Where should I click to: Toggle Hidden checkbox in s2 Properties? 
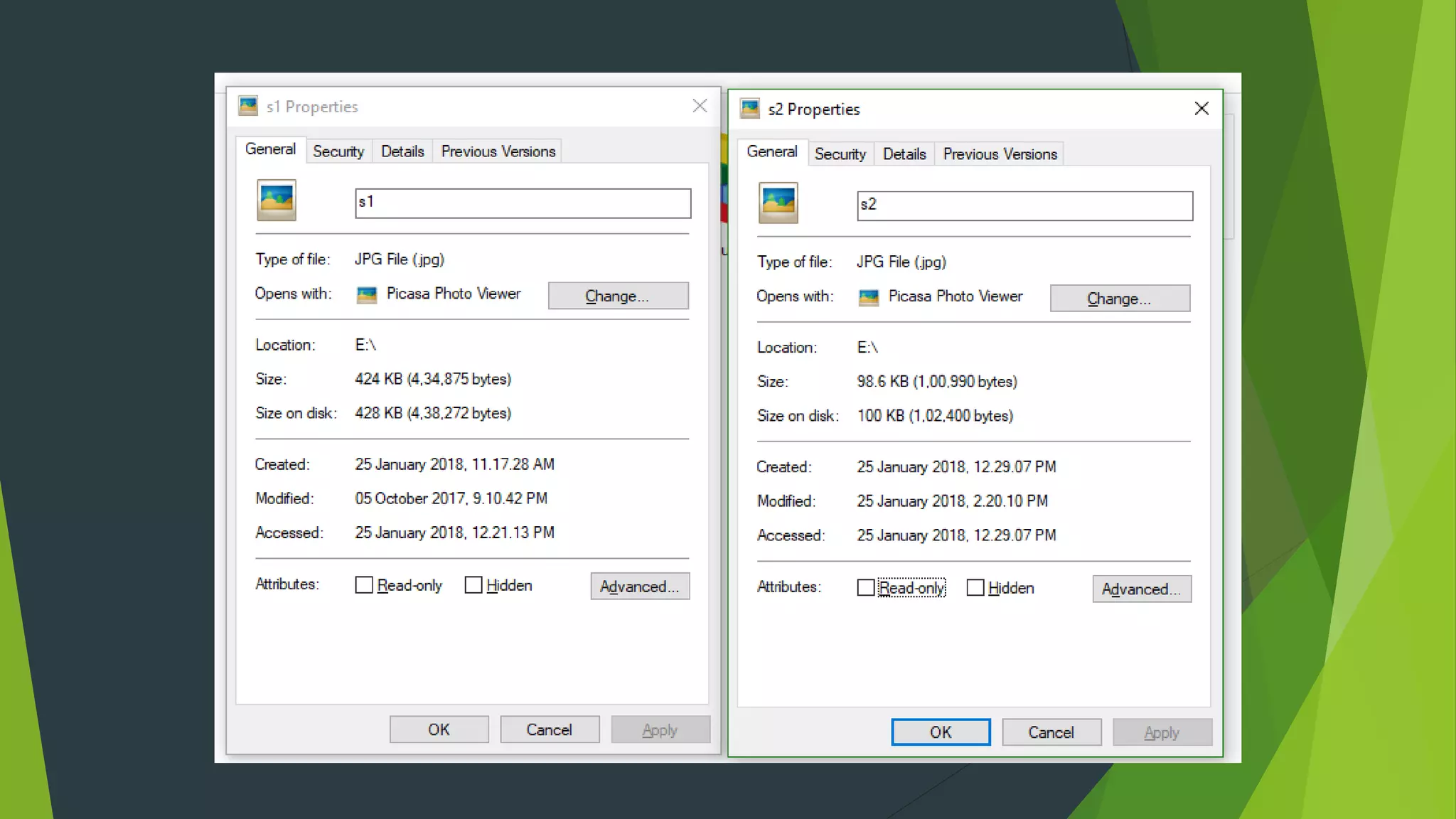coord(975,588)
